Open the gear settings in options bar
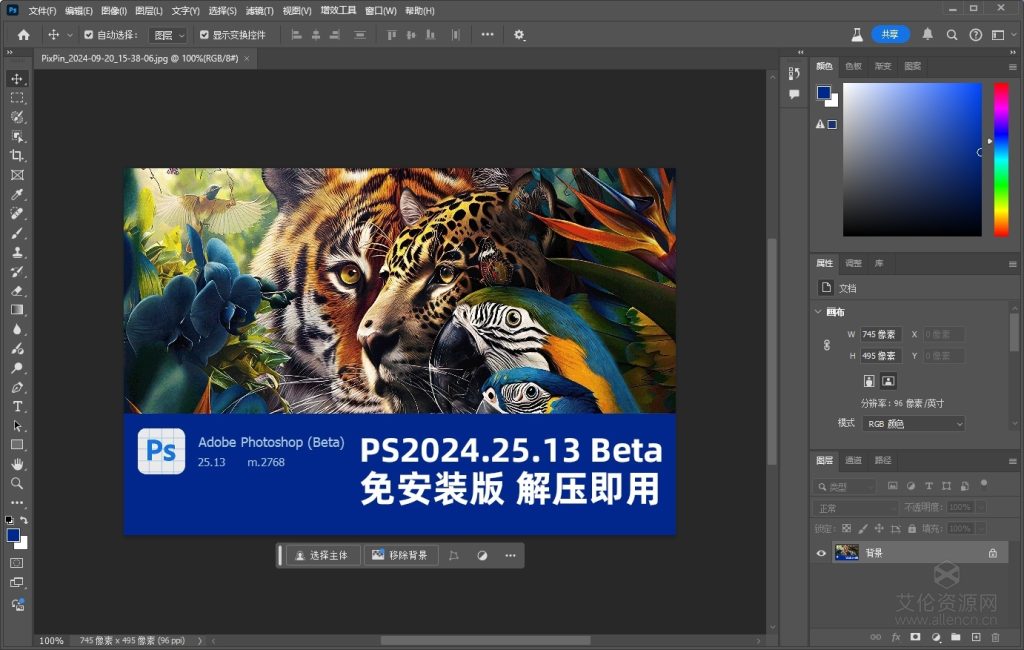1024x650 pixels. pyautogui.click(x=519, y=35)
